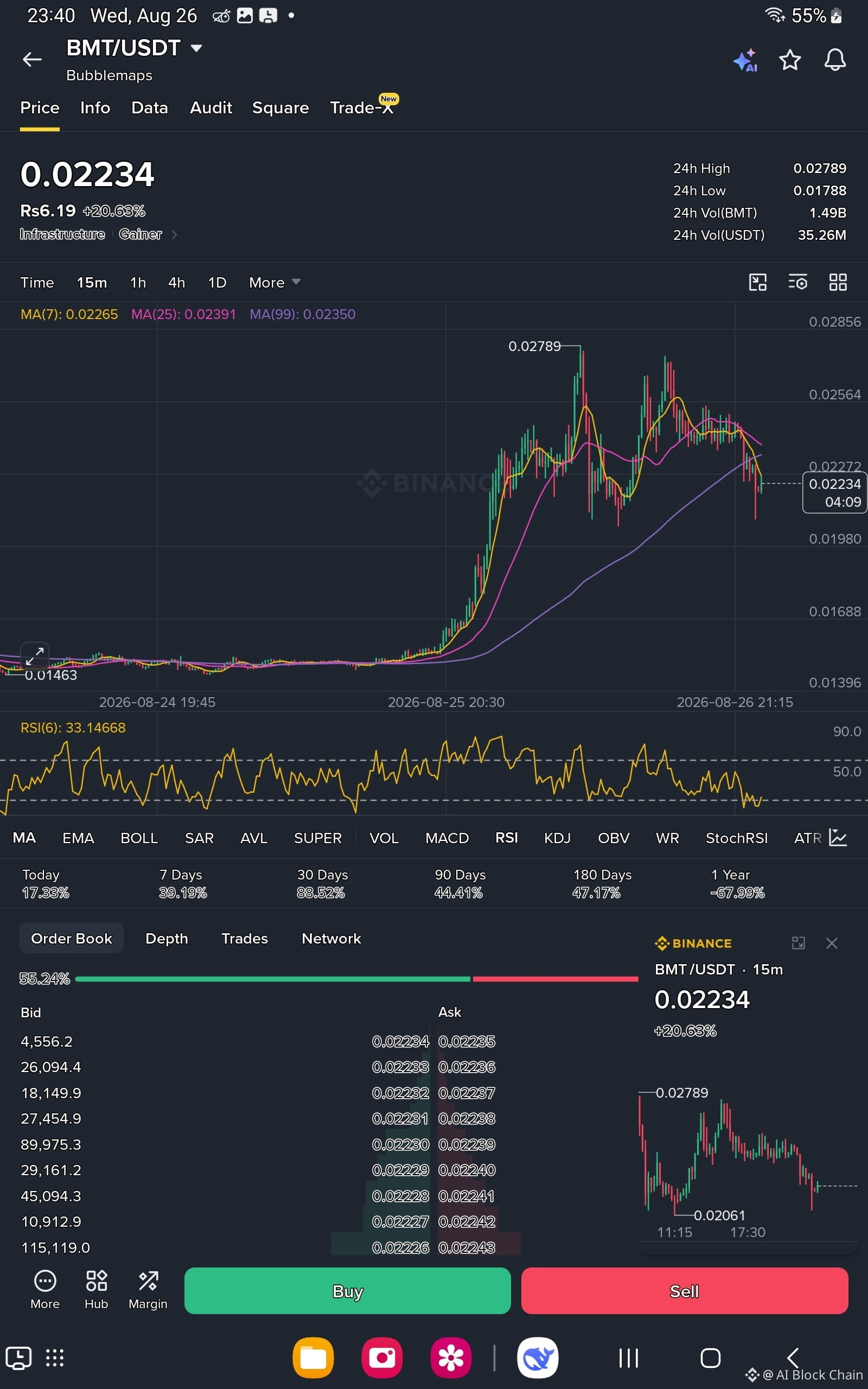The height and width of the screenshot is (1389, 868).
Task: Open the Info tab
Action: click(x=95, y=108)
